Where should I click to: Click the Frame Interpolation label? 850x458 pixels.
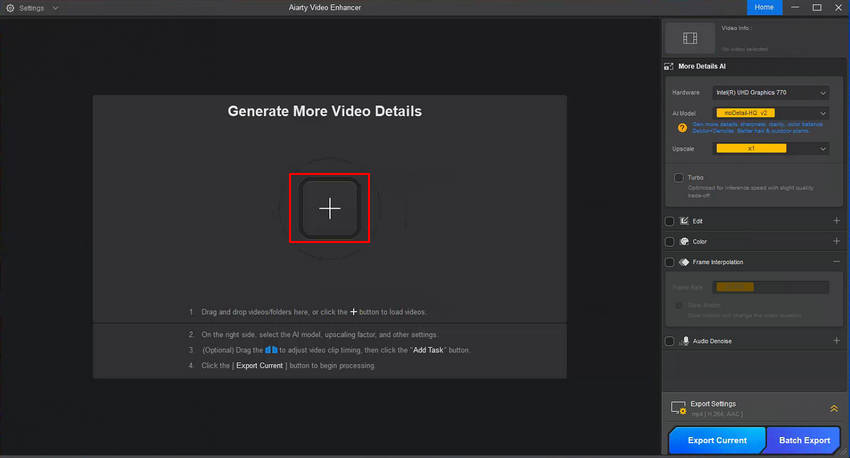pos(718,262)
